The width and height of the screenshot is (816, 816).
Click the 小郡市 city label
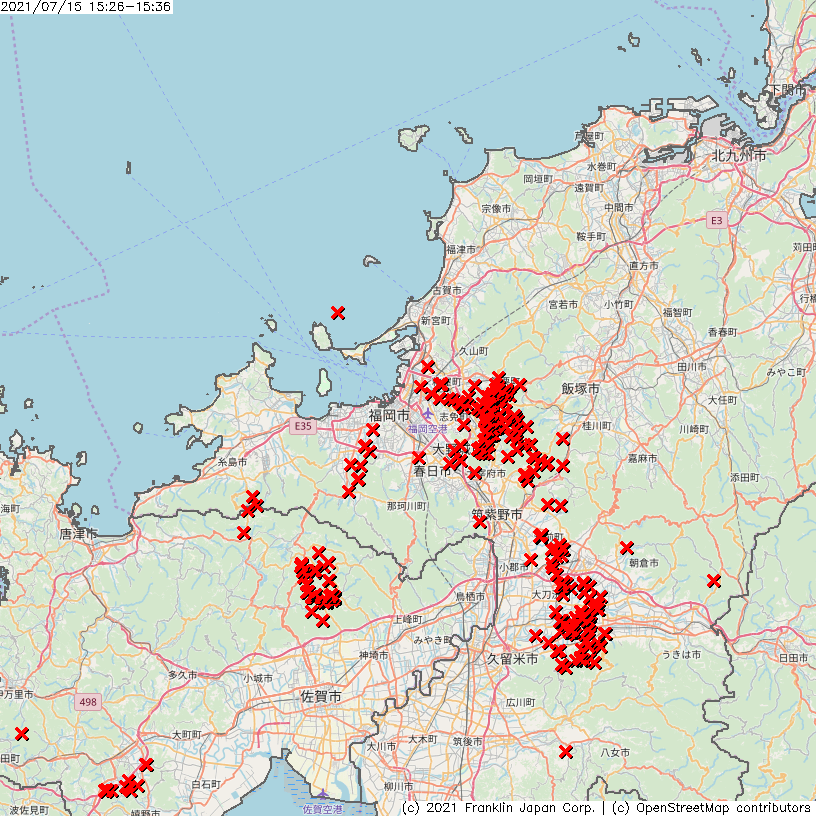tap(514, 567)
